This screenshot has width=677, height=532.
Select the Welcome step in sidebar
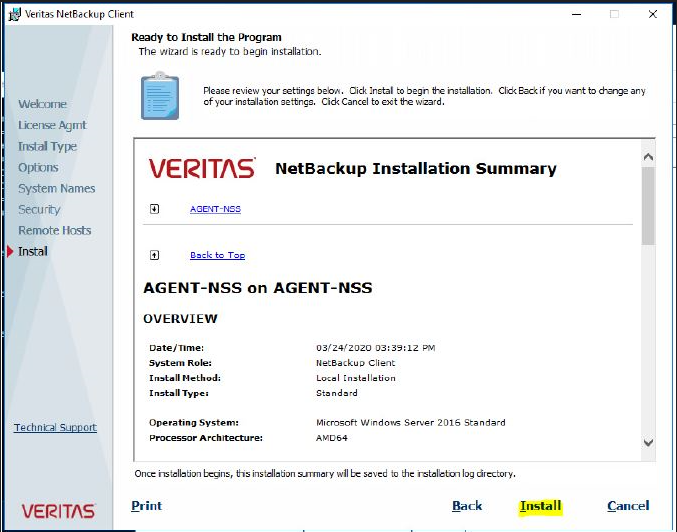point(42,104)
